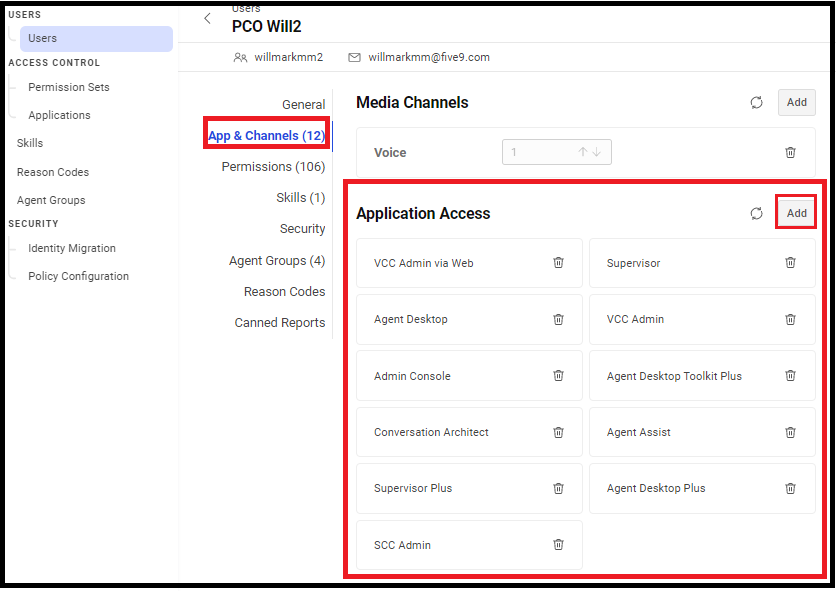Click the willmarkmm@five9.com email text
Screen dimensions: 836x591
(x=429, y=57)
